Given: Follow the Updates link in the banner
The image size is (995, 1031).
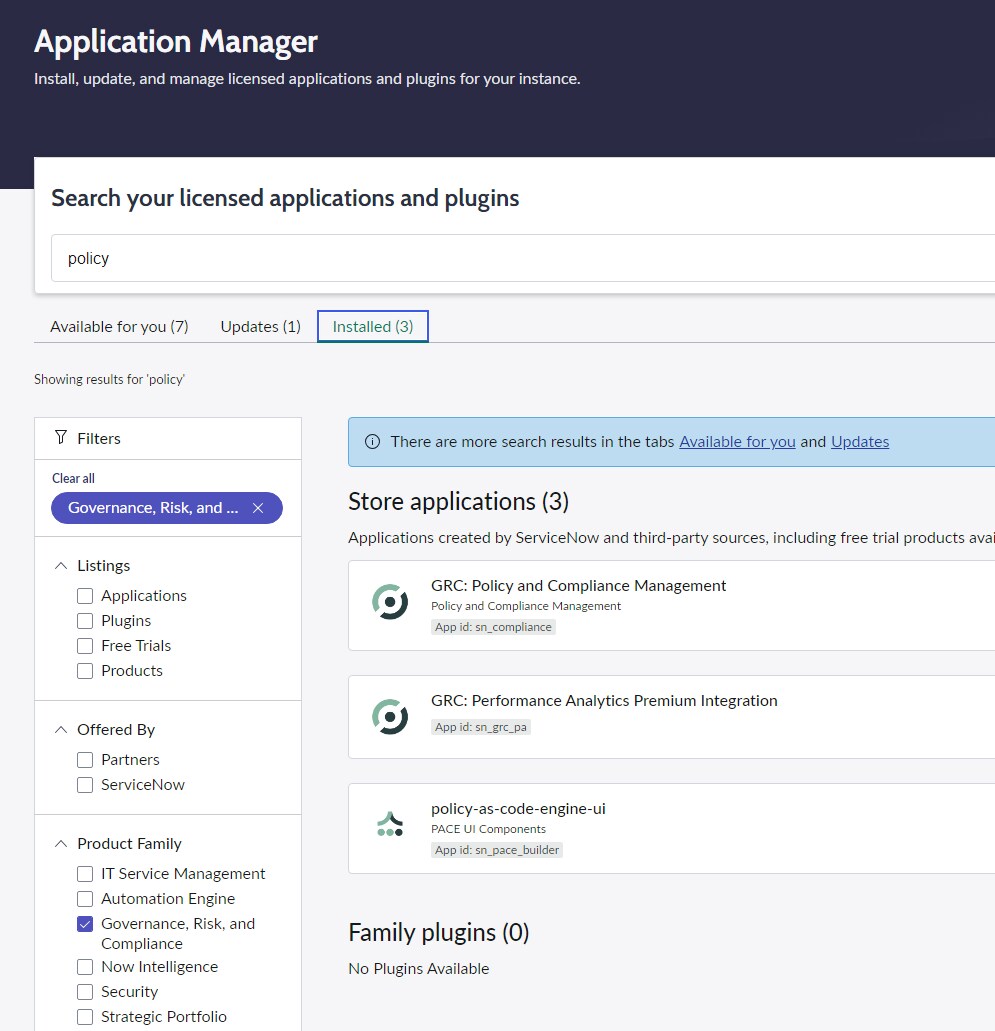Looking at the screenshot, I should click(x=860, y=442).
